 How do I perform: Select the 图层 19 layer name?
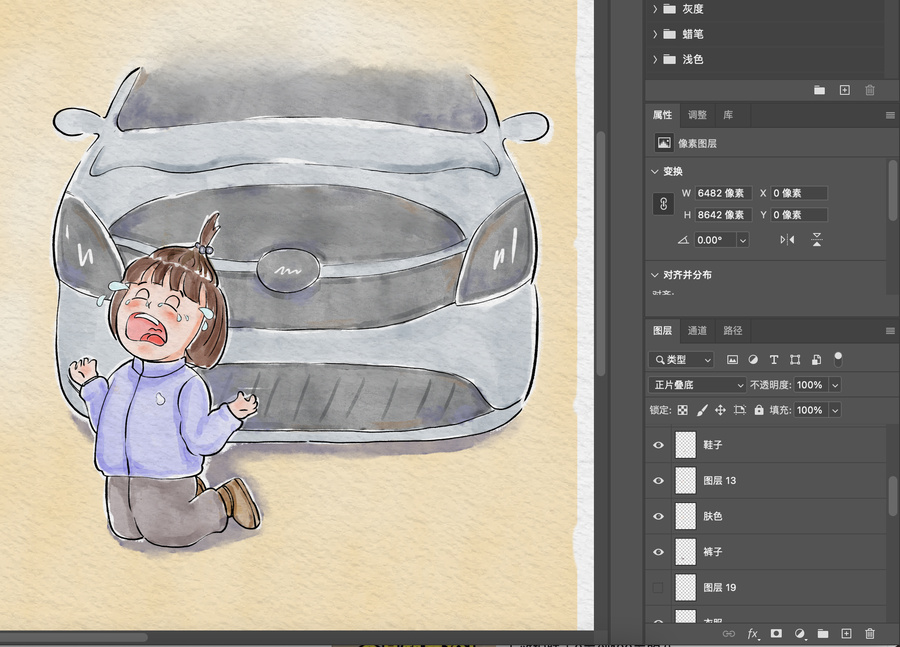point(720,587)
